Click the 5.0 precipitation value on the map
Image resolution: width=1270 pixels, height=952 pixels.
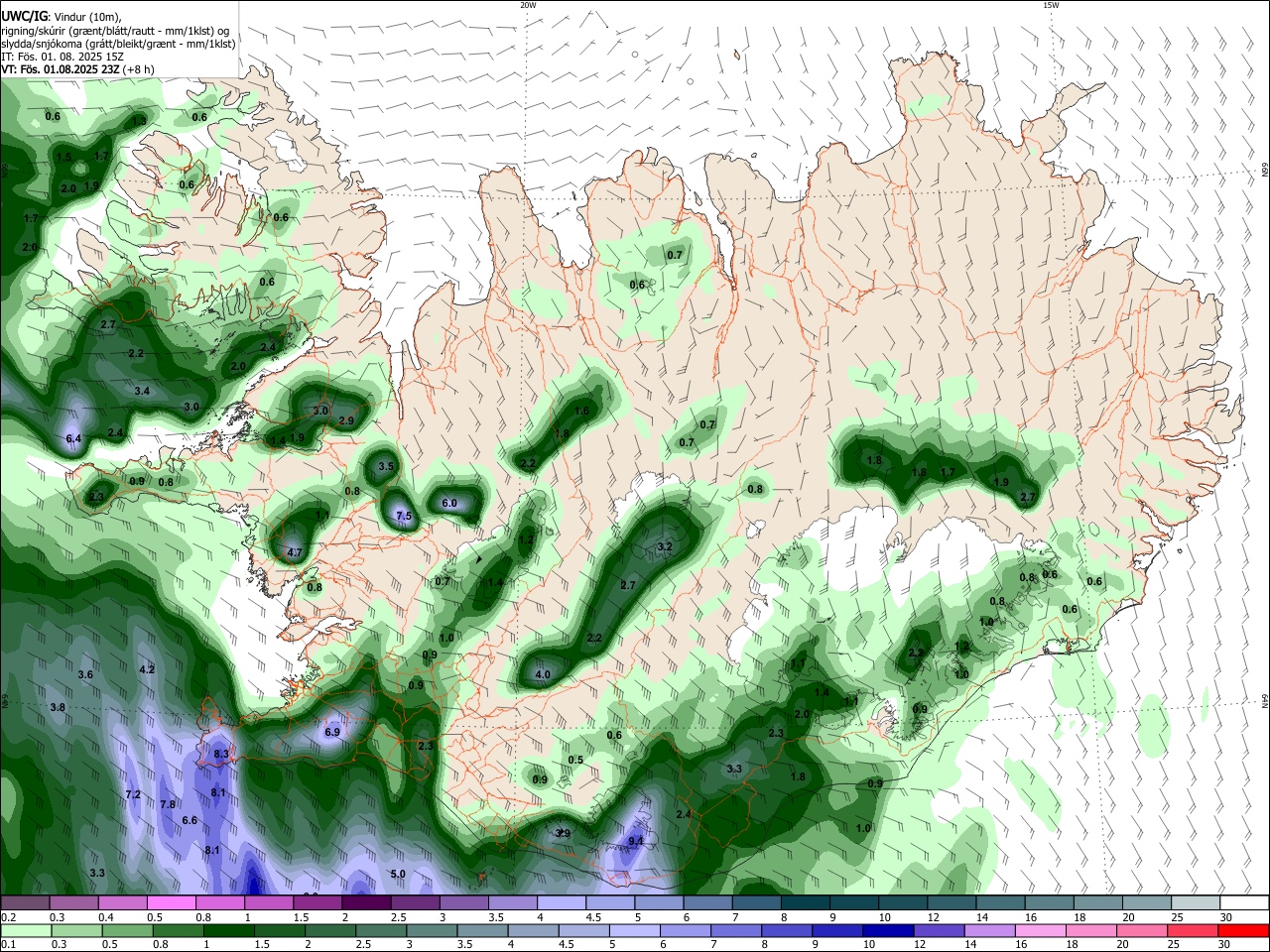pyautogui.click(x=398, y=874)
